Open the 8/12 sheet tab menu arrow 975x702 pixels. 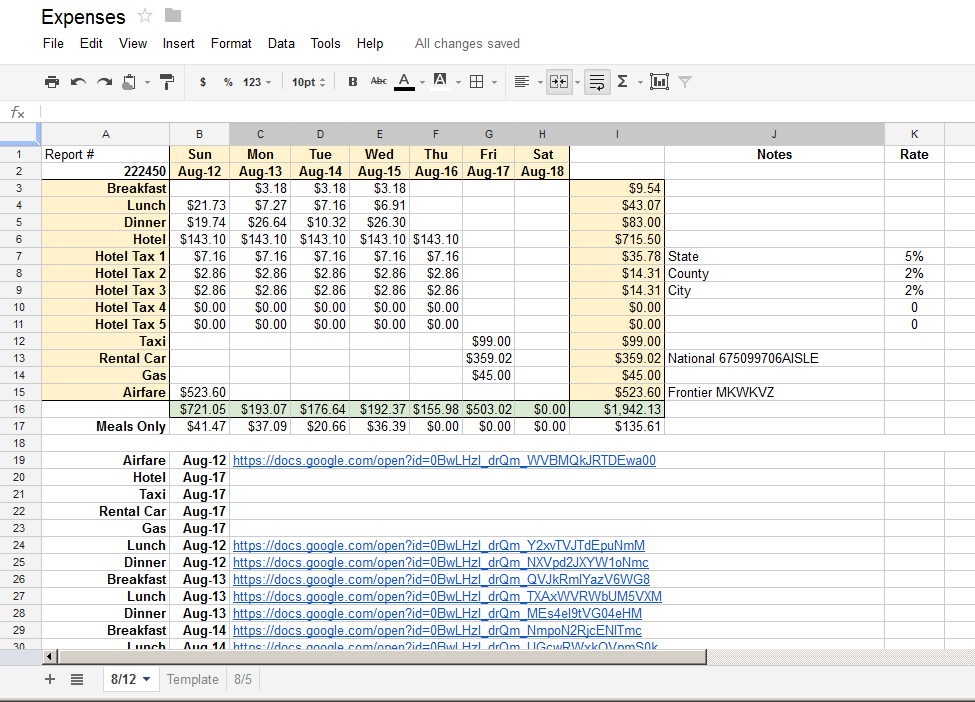coord(148,679)
